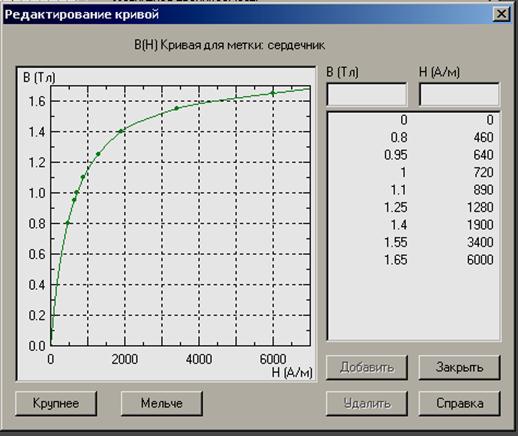518x436 pixels.
Task: Select B value 1.4 in table
Action: point(399,225)
